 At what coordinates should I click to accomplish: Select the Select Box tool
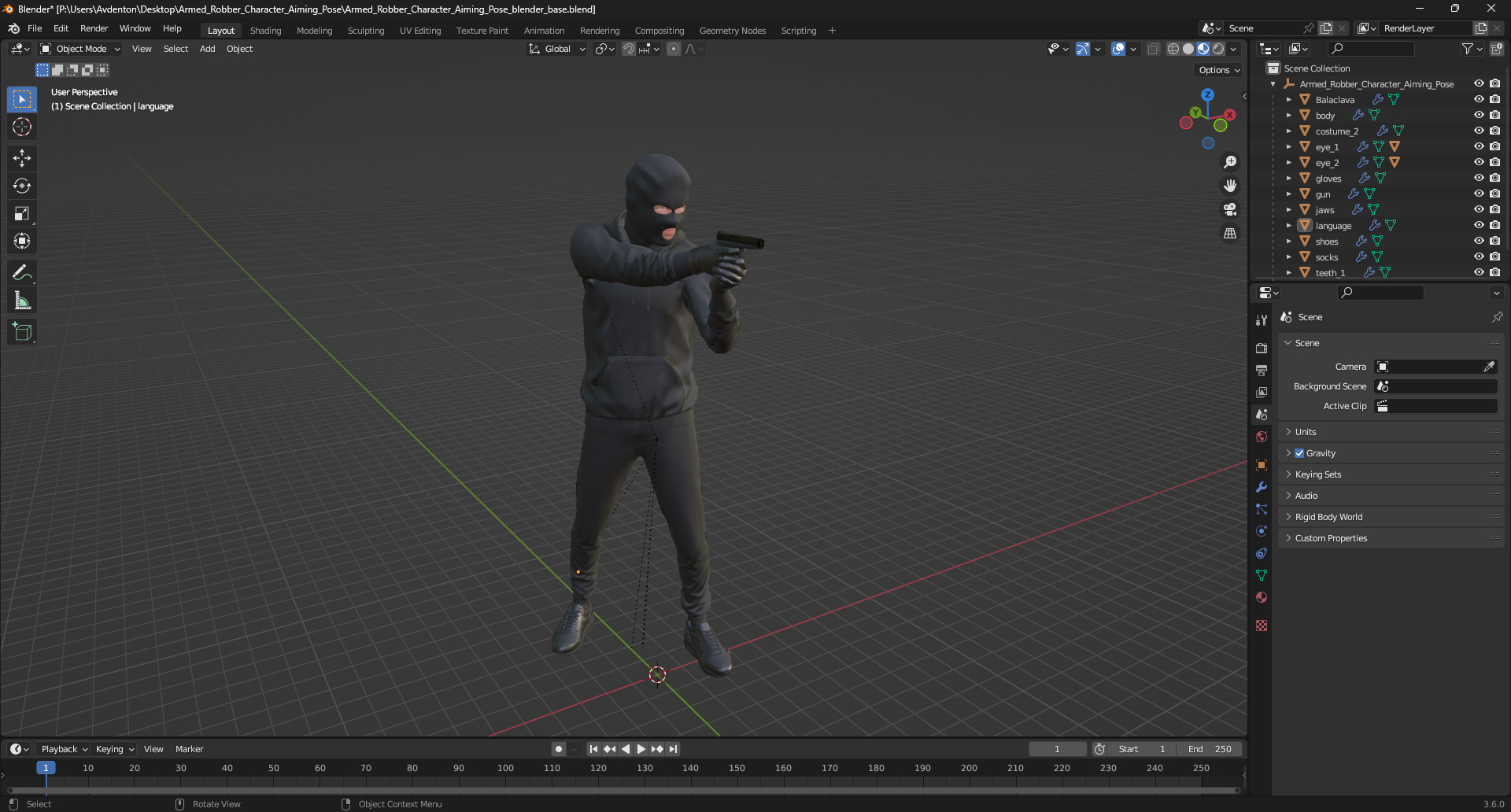click(x=22, y=99)
